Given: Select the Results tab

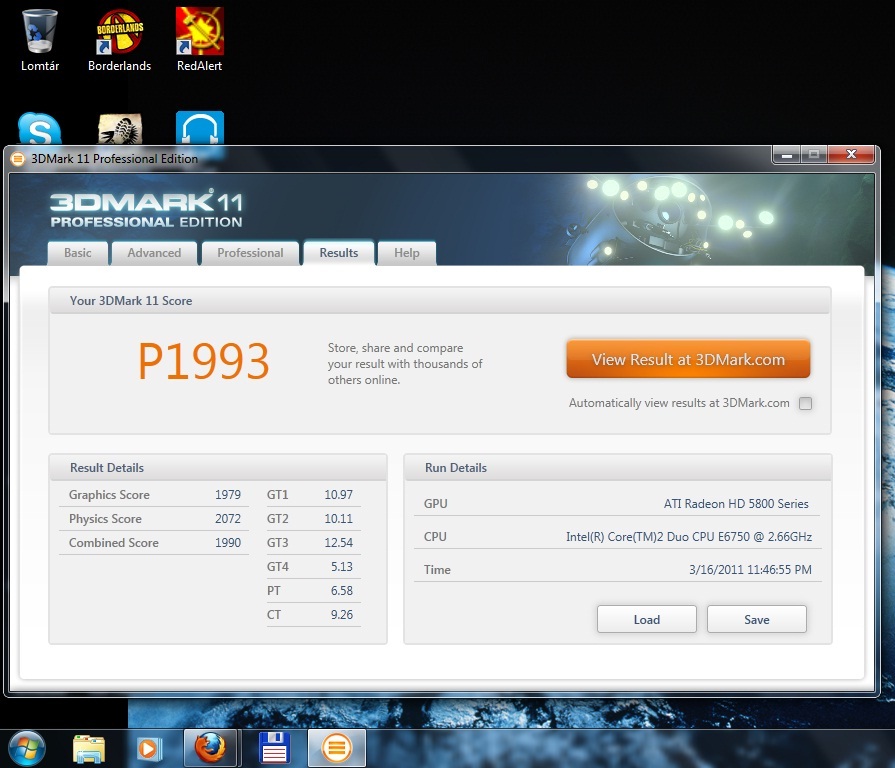Looking at the screenshot, I should 339,253.
